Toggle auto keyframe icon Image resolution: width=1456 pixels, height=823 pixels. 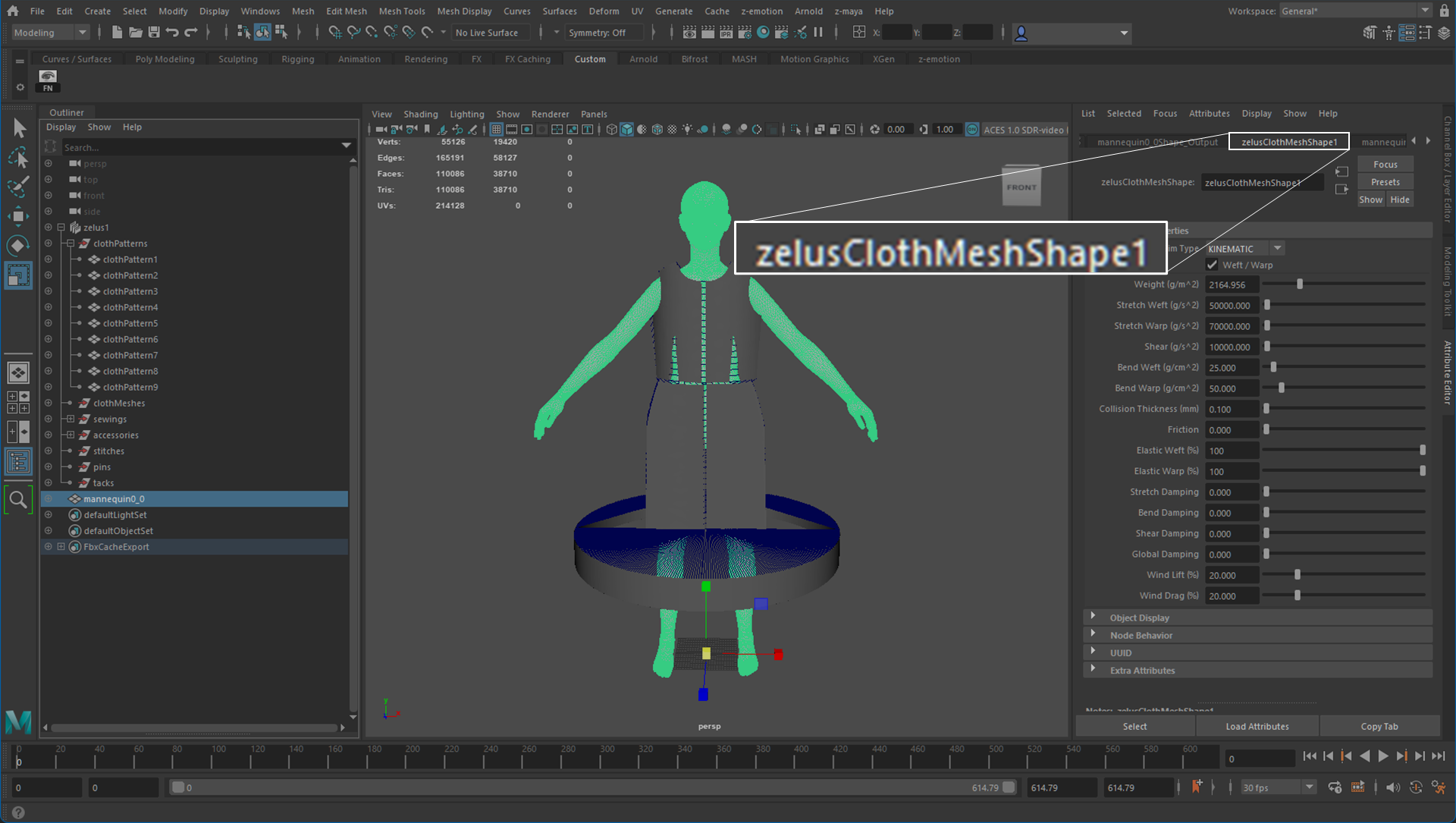pyautogui.click(x=1416, y=787)
